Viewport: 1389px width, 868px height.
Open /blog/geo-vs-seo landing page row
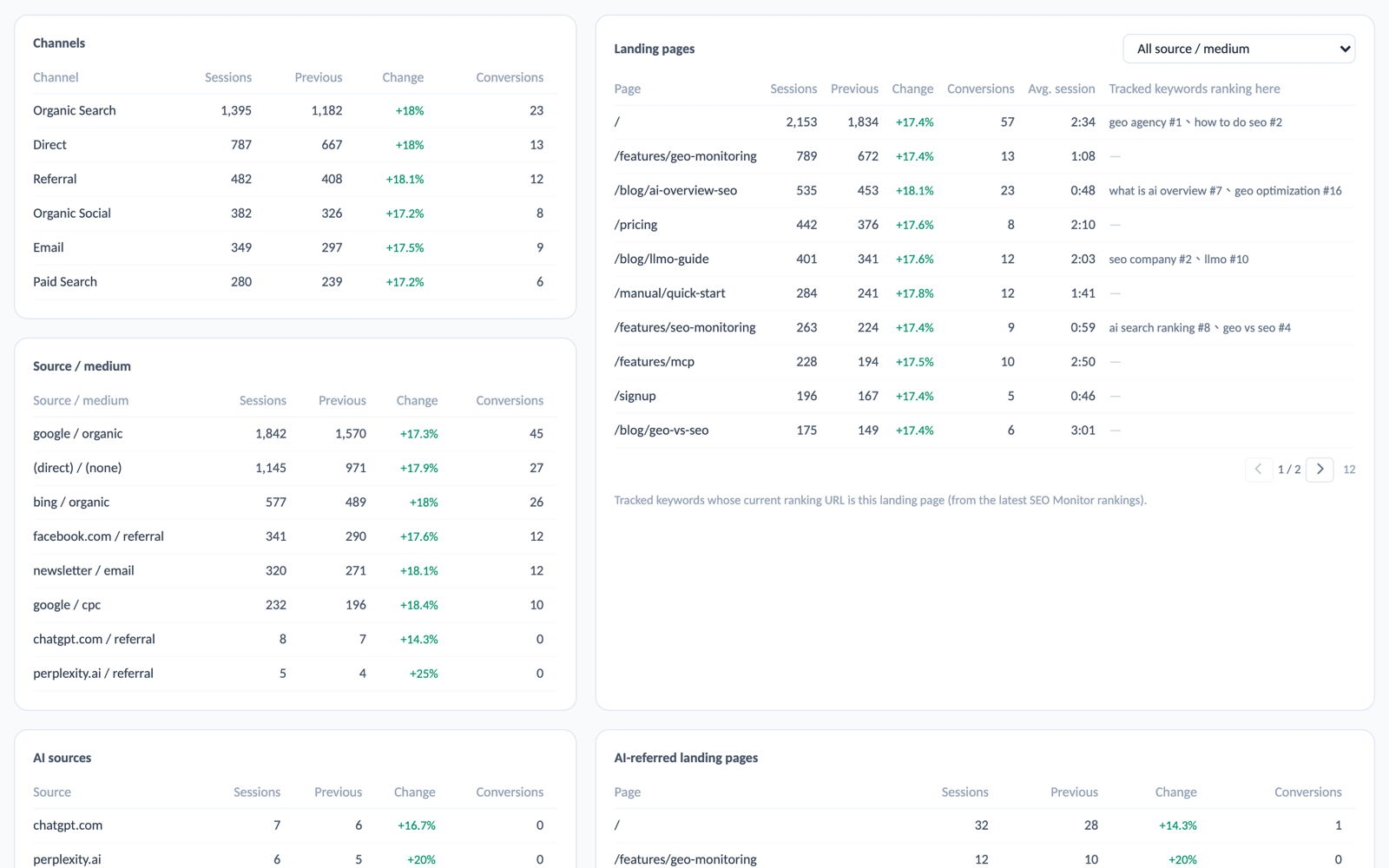pos(984,431)
